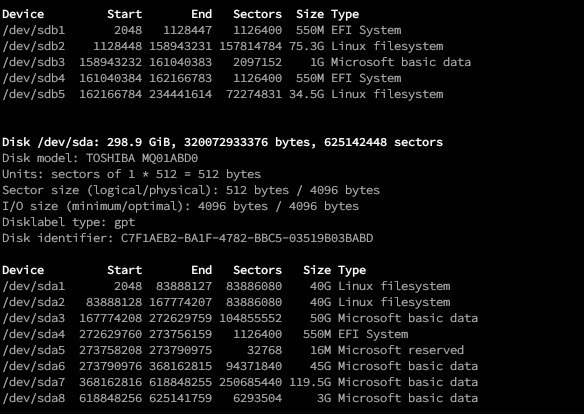Click the TOSHIBA MQ01ABD0 disk model text
This screenshot has width=584, height=414.
click(x=142, y=158)
